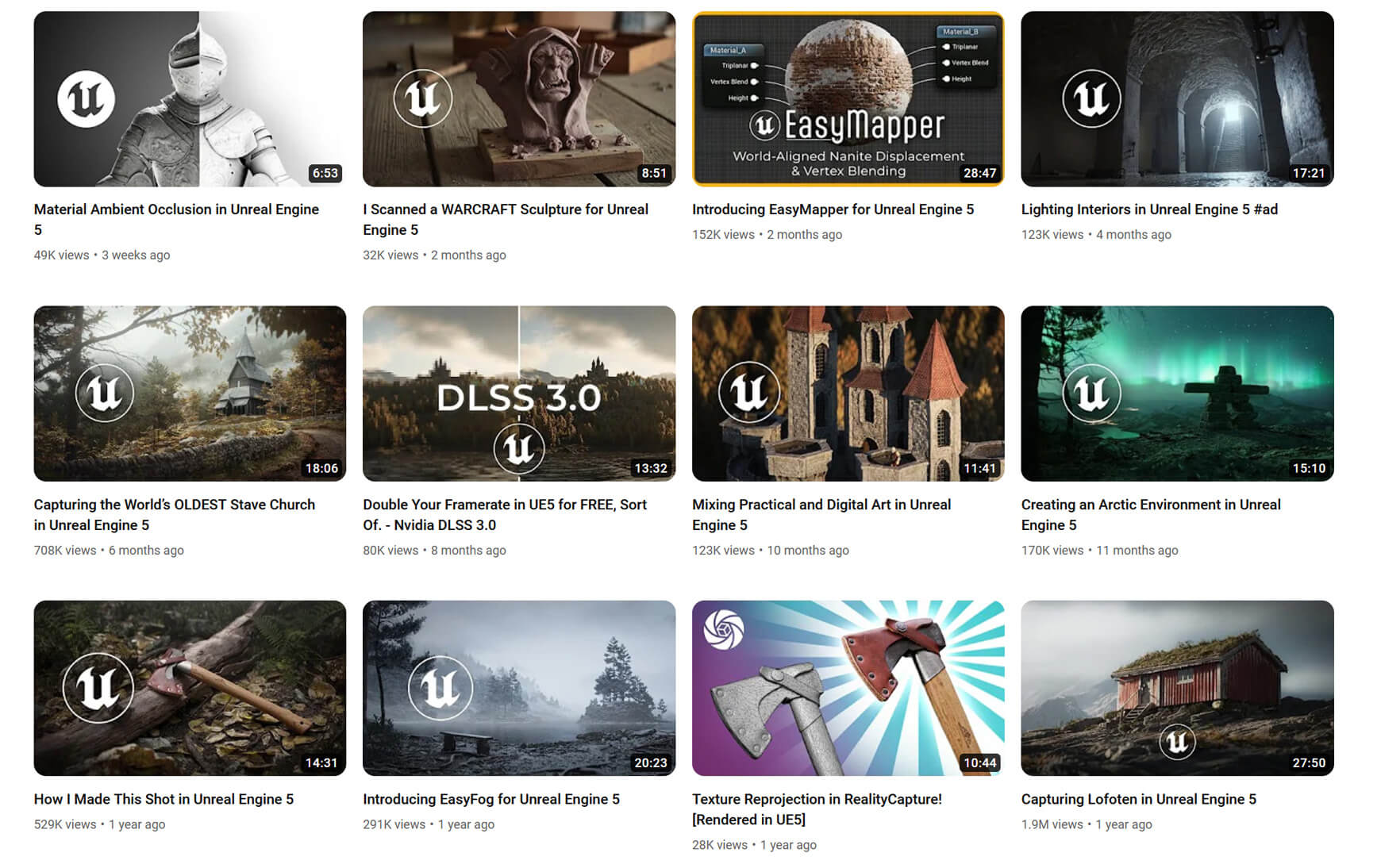Click '529K views • 1 year ago' text
Screen dimensions: 1381x868
tap(99, 824)
